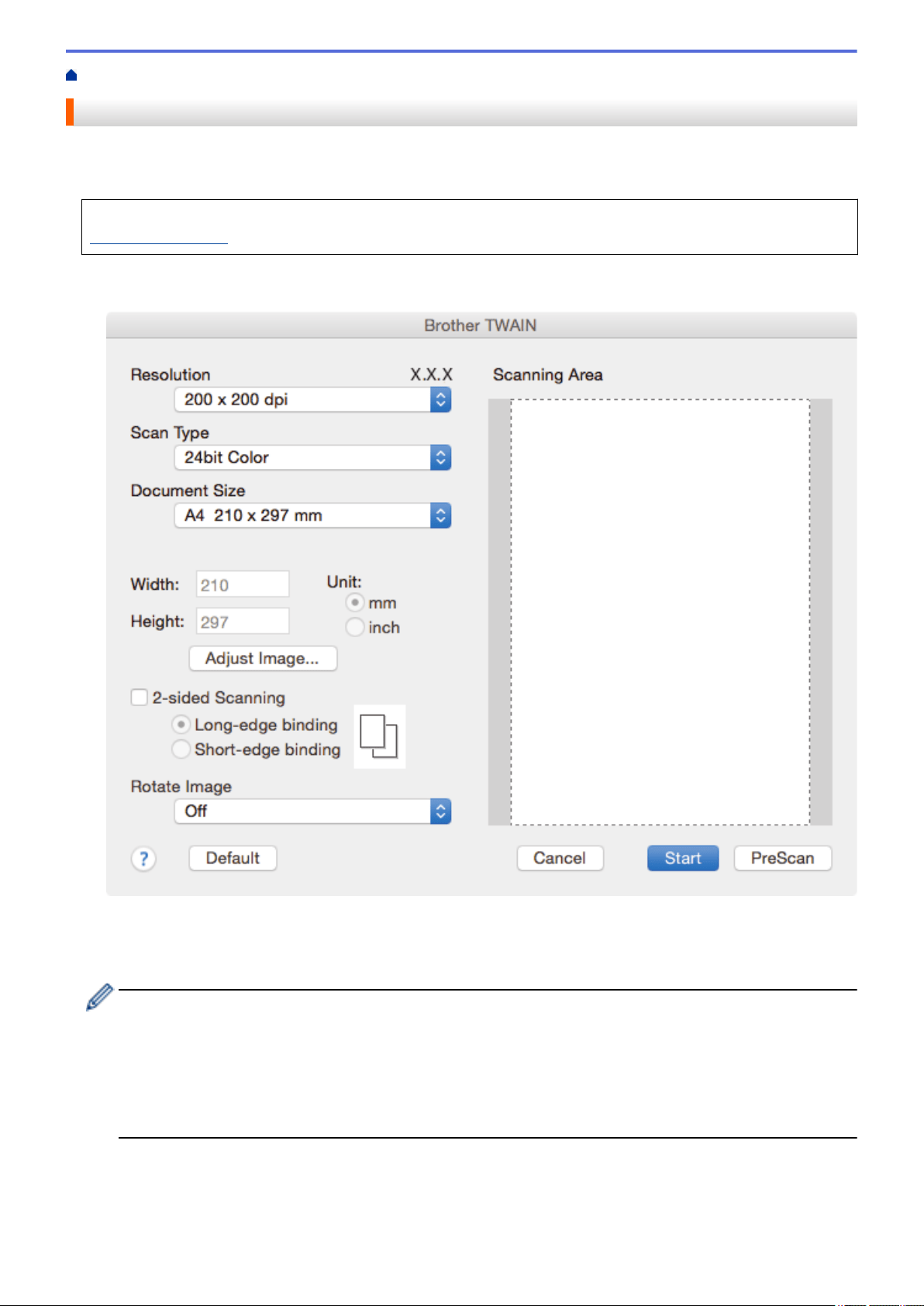Open the Resolution dropdown showing 200 x 200 dpi
924x1306 pixels.
pos(312,400)
